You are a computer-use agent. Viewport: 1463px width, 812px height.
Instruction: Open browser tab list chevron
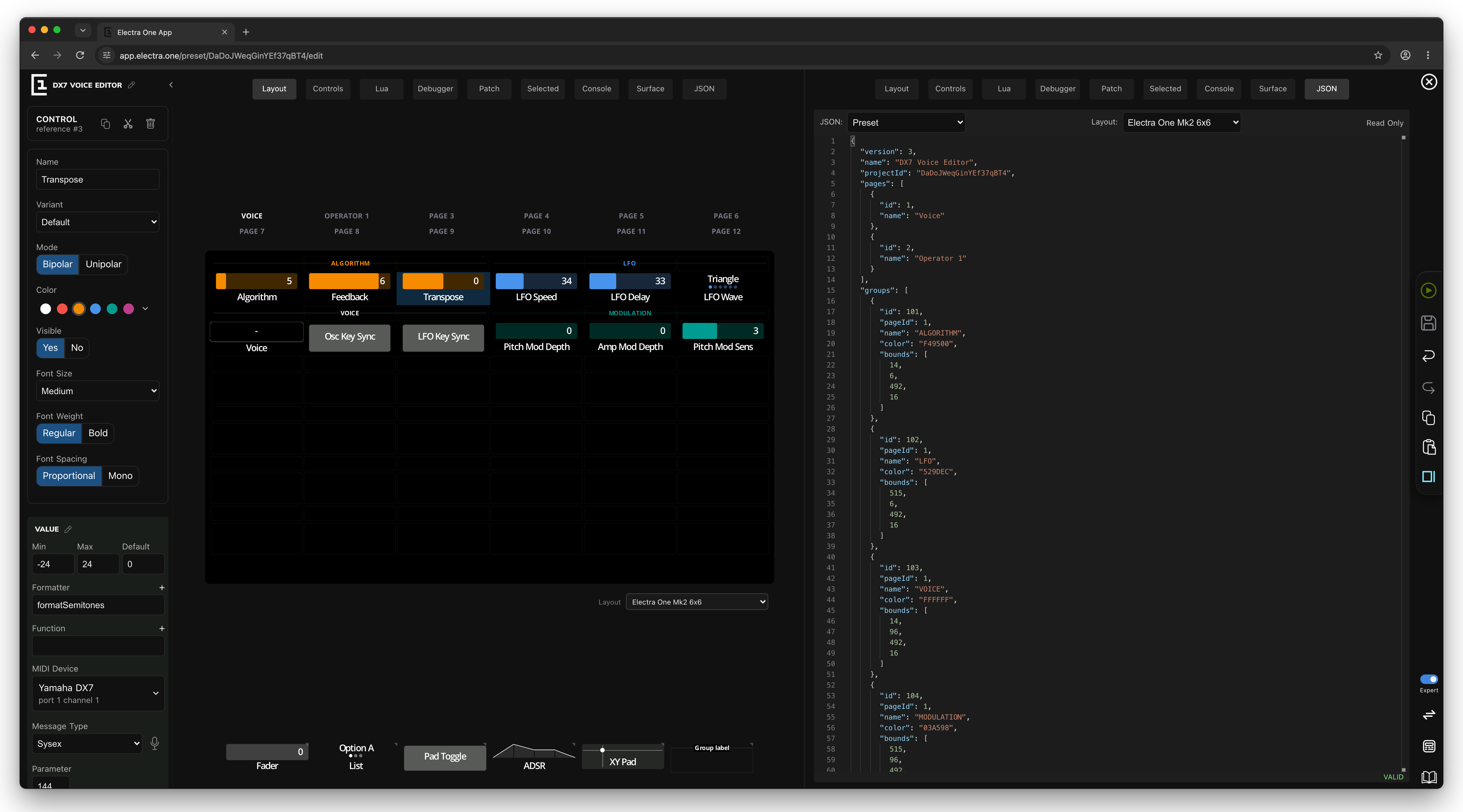(83, 31)
